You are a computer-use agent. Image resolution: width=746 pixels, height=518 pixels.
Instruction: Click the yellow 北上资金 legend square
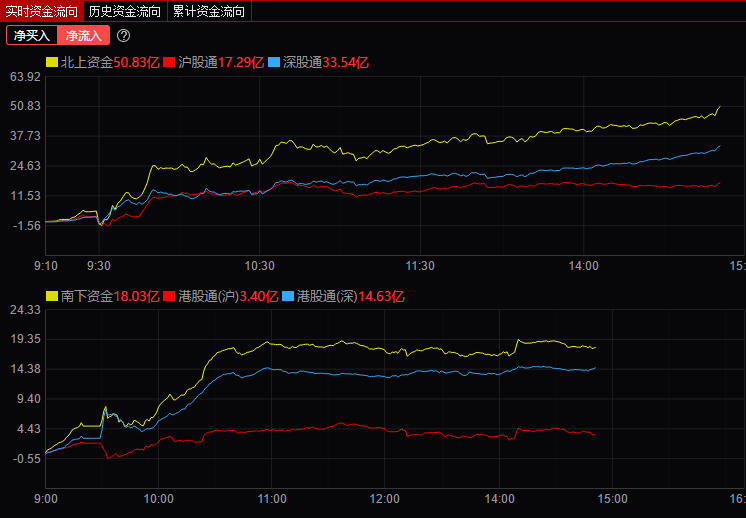tap(52, 62)
